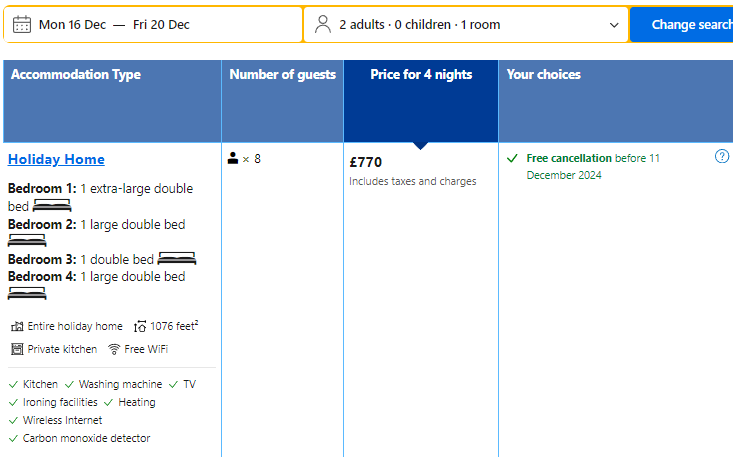Screen dimensions: 733x457
Task: Click the help question mark icon
Action: [722, 157]
